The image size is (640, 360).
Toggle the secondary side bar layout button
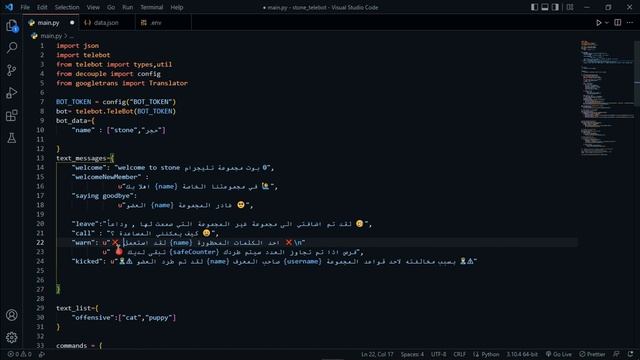[x=556, y=7]
